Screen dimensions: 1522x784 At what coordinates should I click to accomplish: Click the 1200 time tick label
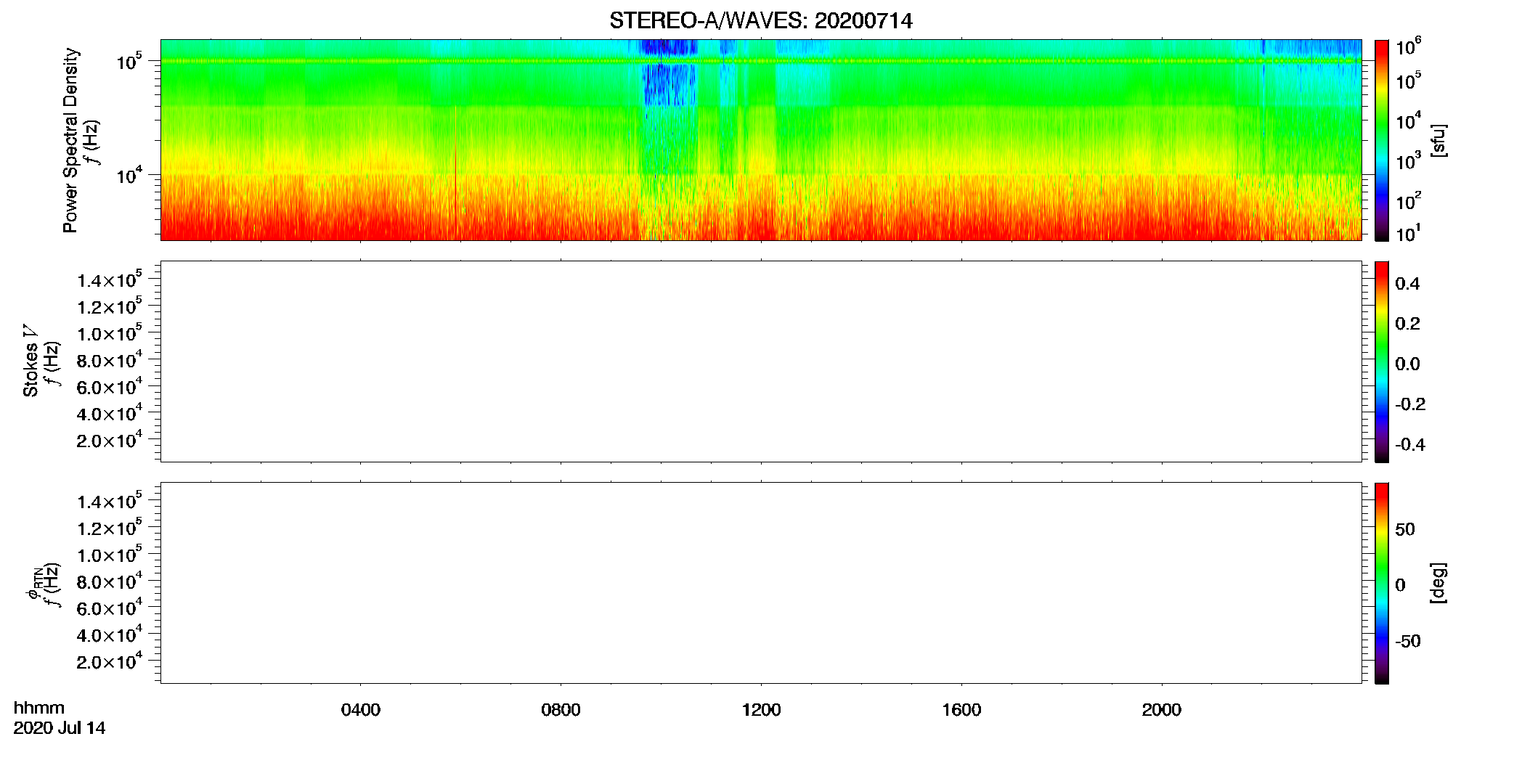pyautogui.click(x=761, y=710)
